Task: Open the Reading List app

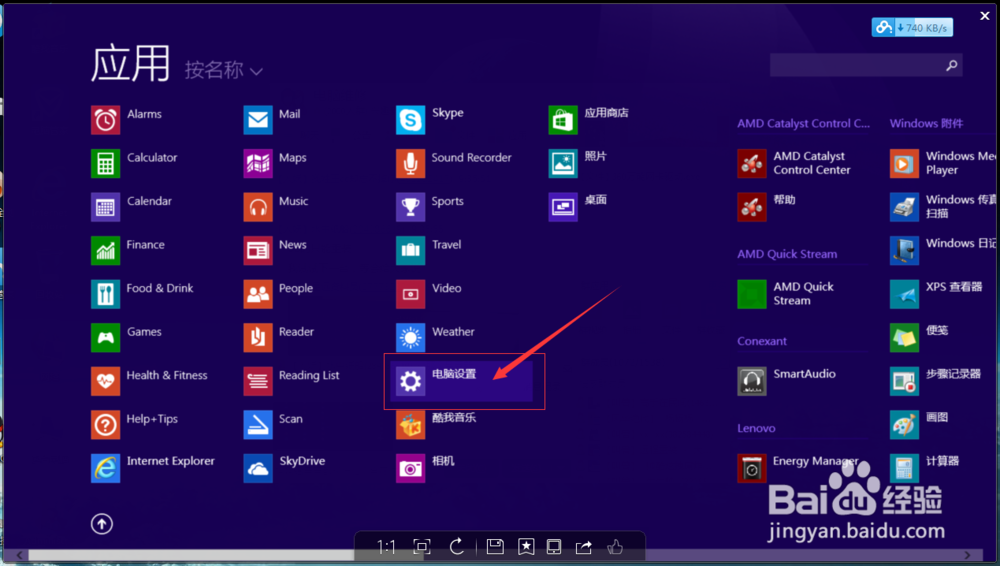Action: tap(291, 380)
